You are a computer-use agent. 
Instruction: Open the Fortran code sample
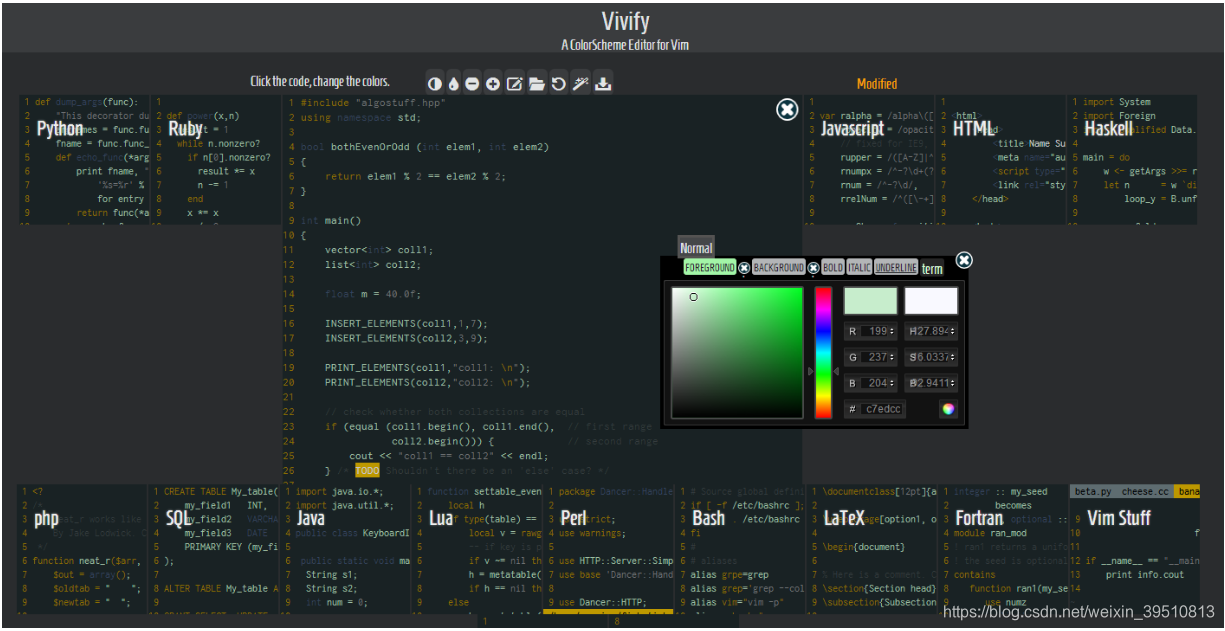pyautogui.click(x=979, y=519)
